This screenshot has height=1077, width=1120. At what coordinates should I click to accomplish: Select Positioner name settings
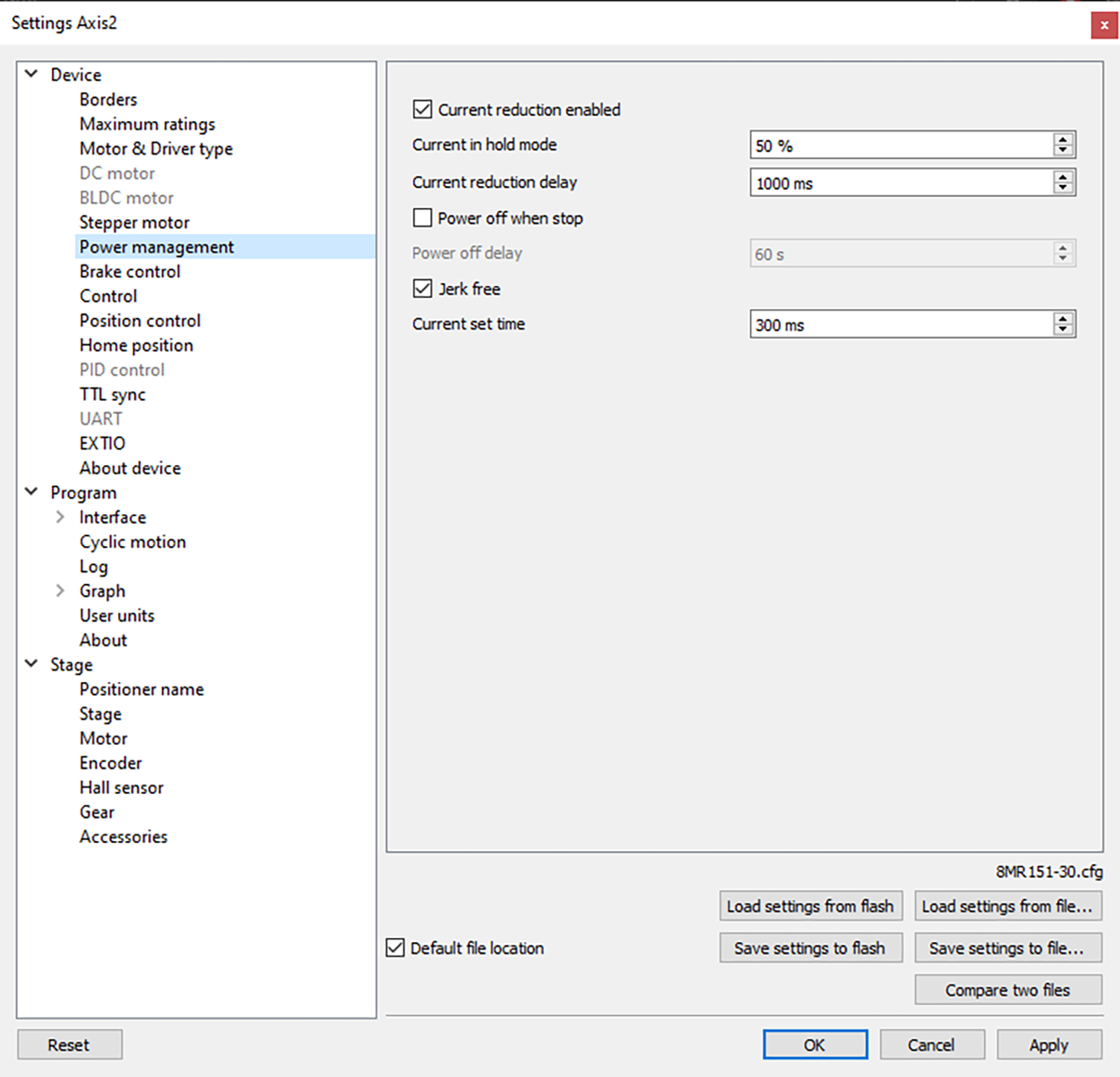[x=141, y=688]
